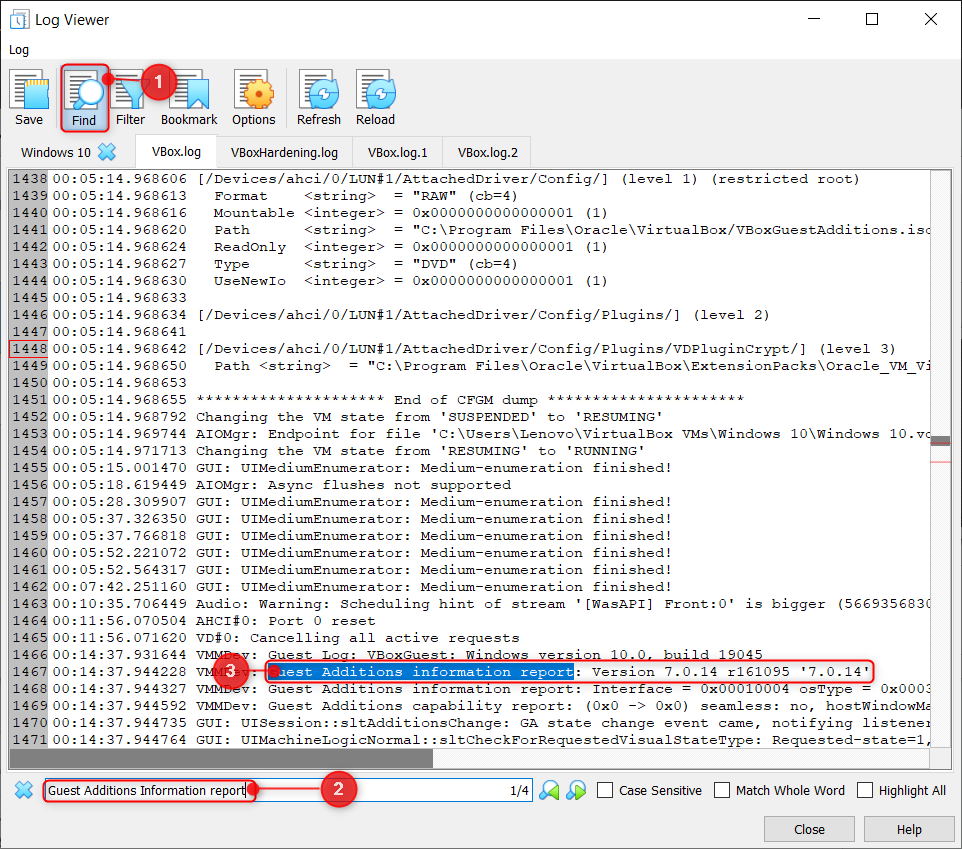The height and width of the screenshot is (849, 962).
Task: Enable the Highlight All checkbox
Action: [x=865, y=790]
